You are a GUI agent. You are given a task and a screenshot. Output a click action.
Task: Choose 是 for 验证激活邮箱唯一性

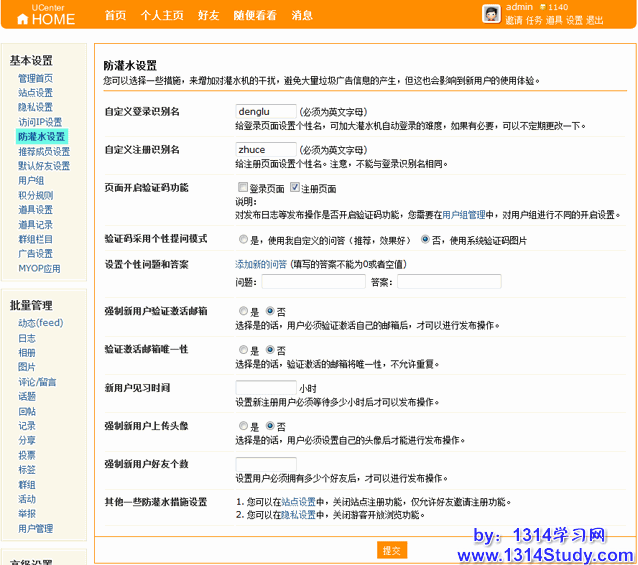pos(243,350)
